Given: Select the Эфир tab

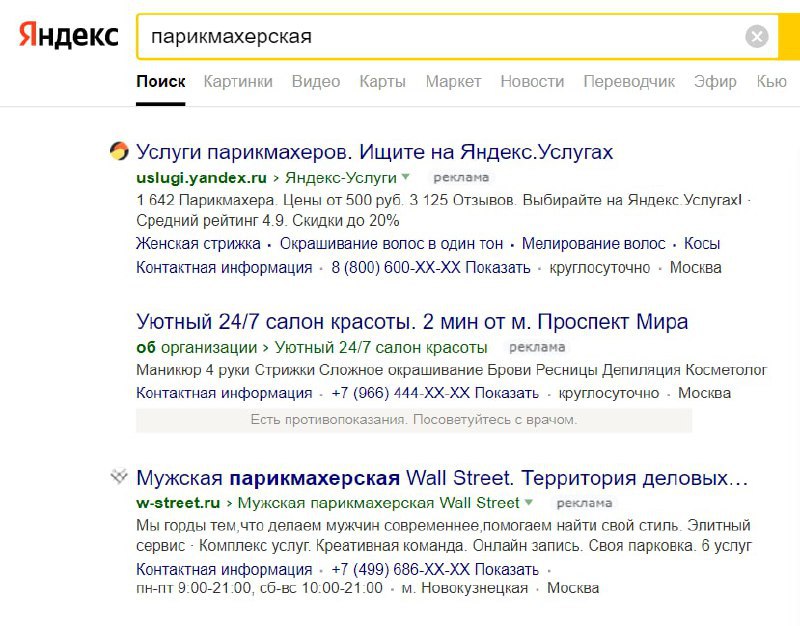Looking at the screenshot, I should pyautogui.click(x=715, y=82).
